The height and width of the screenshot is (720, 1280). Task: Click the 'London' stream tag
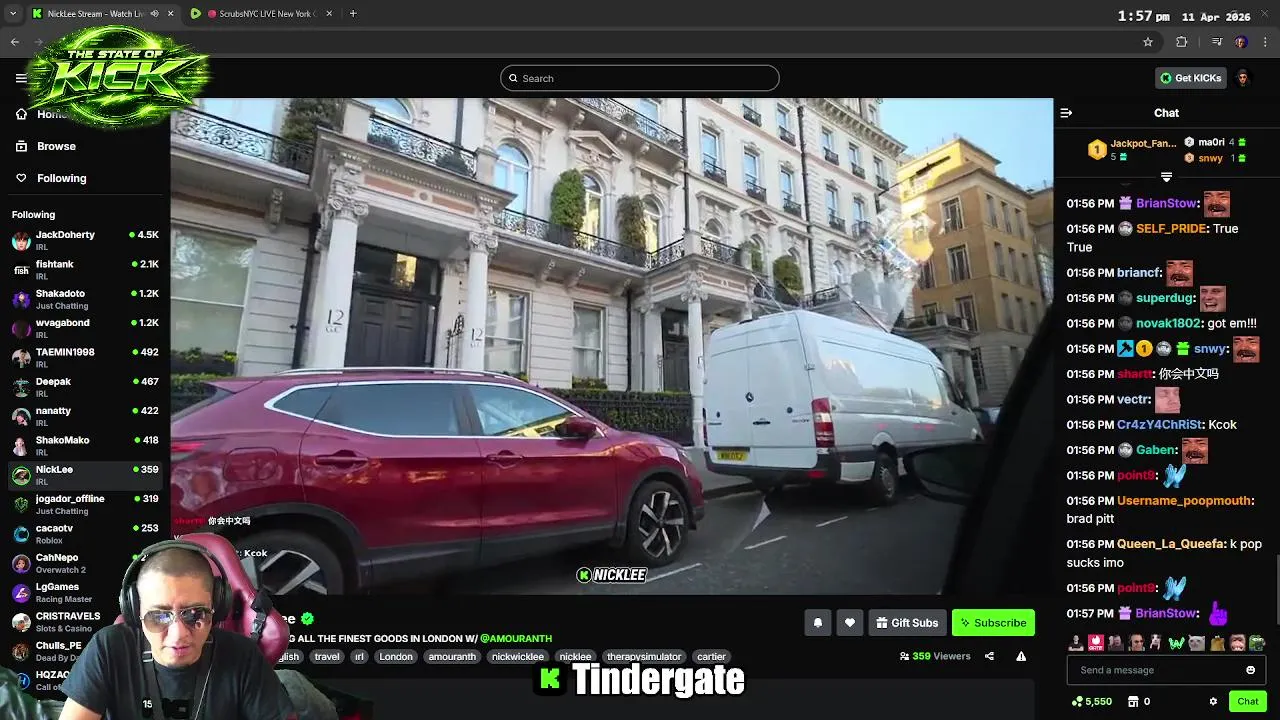(396, 657)
